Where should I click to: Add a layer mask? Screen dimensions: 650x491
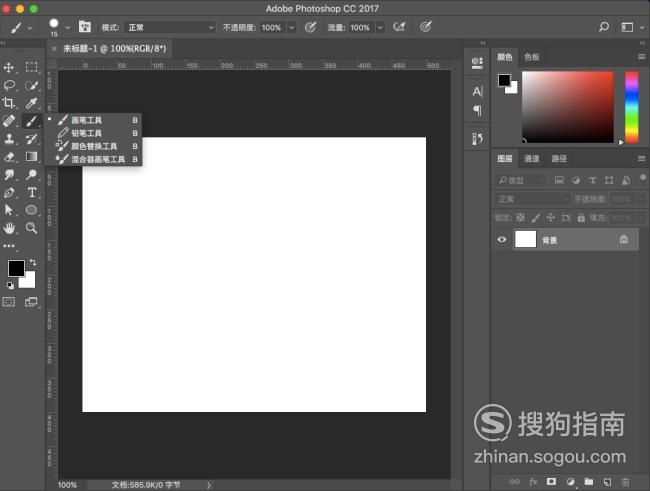click(x=551, y=481)
